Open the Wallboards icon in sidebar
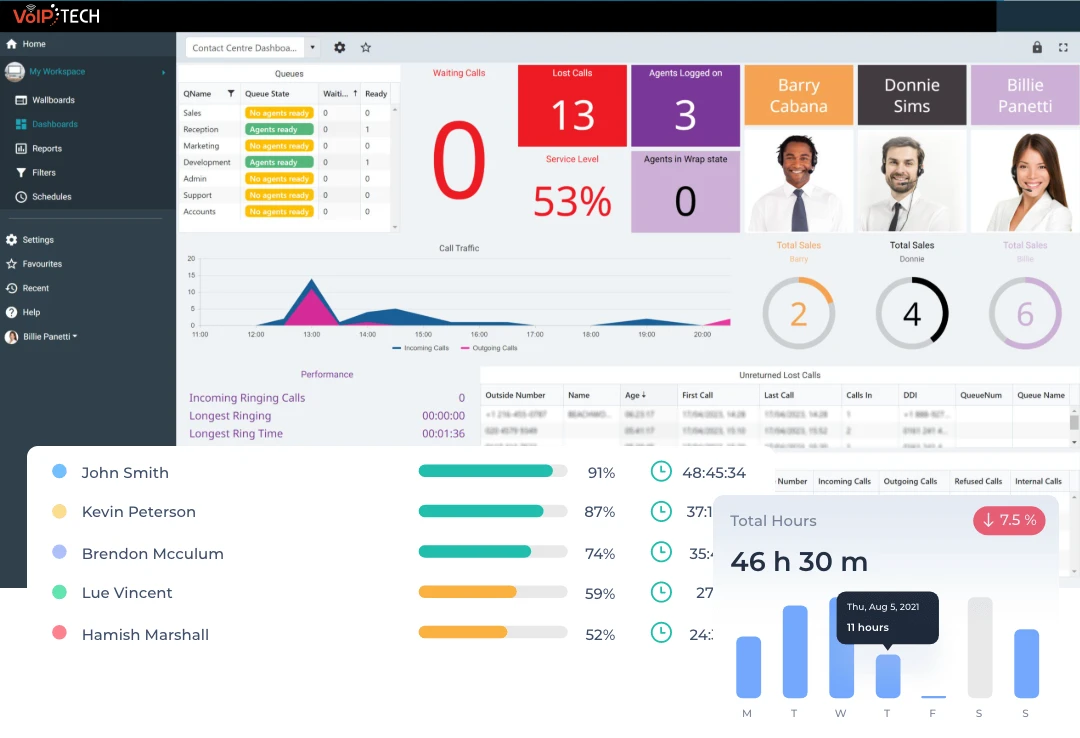This screenshot has height=738, width=1080. (21, 100)
